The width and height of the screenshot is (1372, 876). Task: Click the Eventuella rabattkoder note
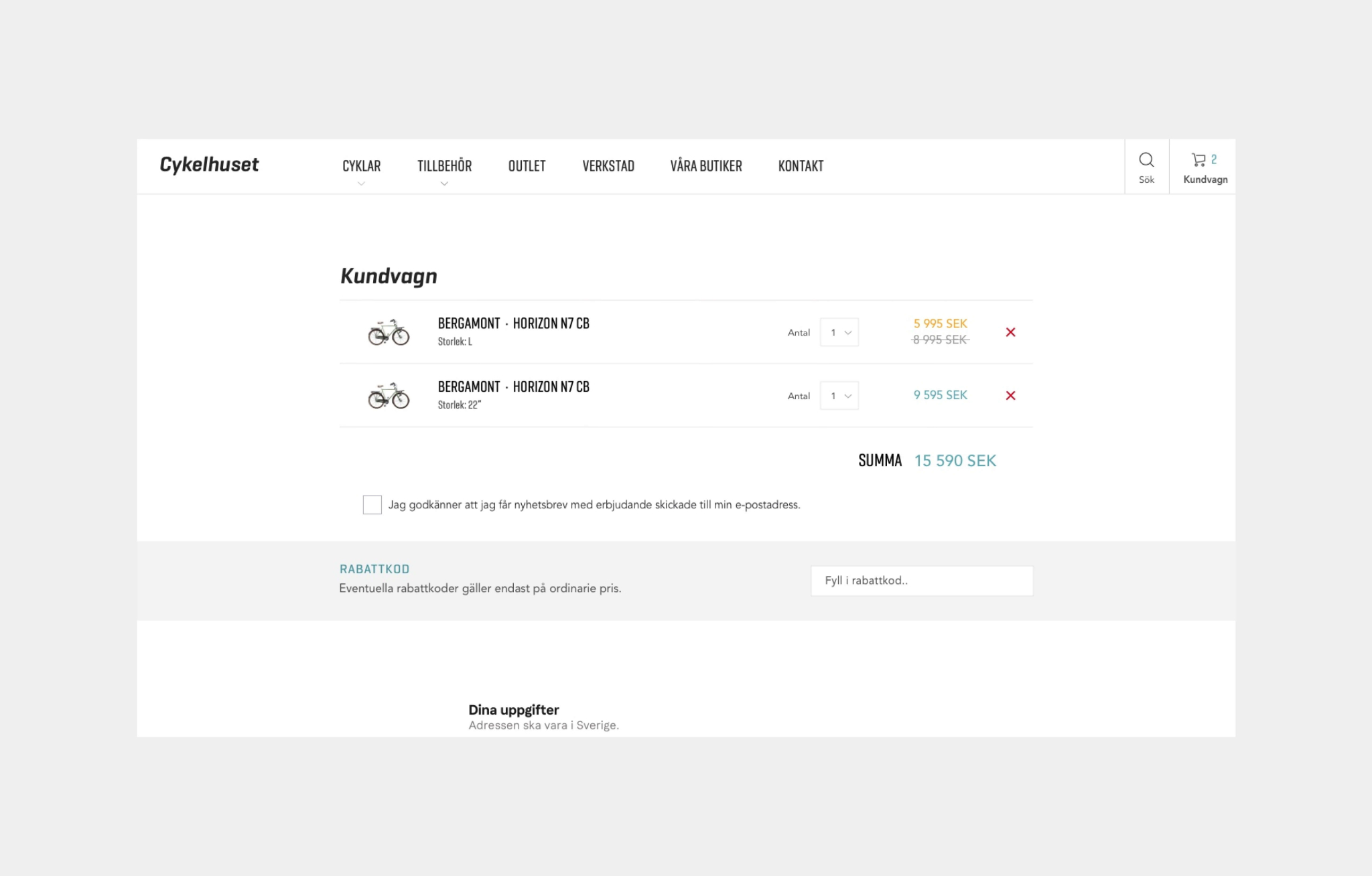[x=480, y=589]
